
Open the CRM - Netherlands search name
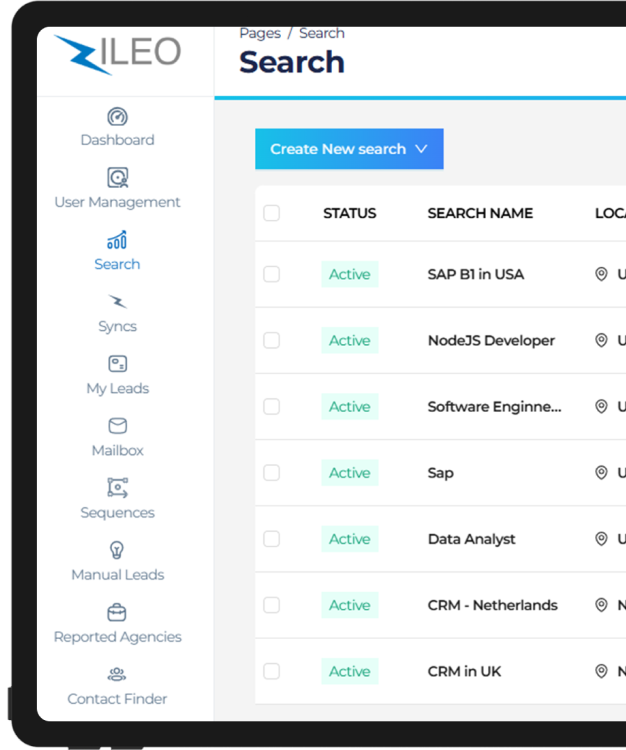(492, 605)
